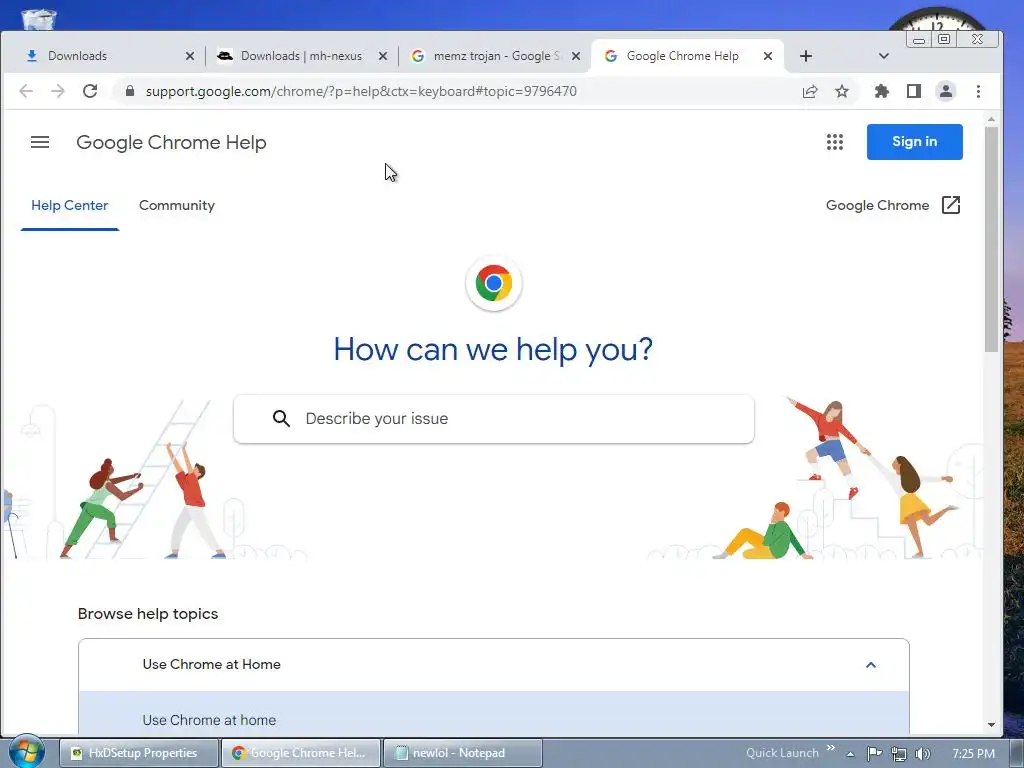
Task: Open the Chrome profile avatar
Action: (946, 91)
